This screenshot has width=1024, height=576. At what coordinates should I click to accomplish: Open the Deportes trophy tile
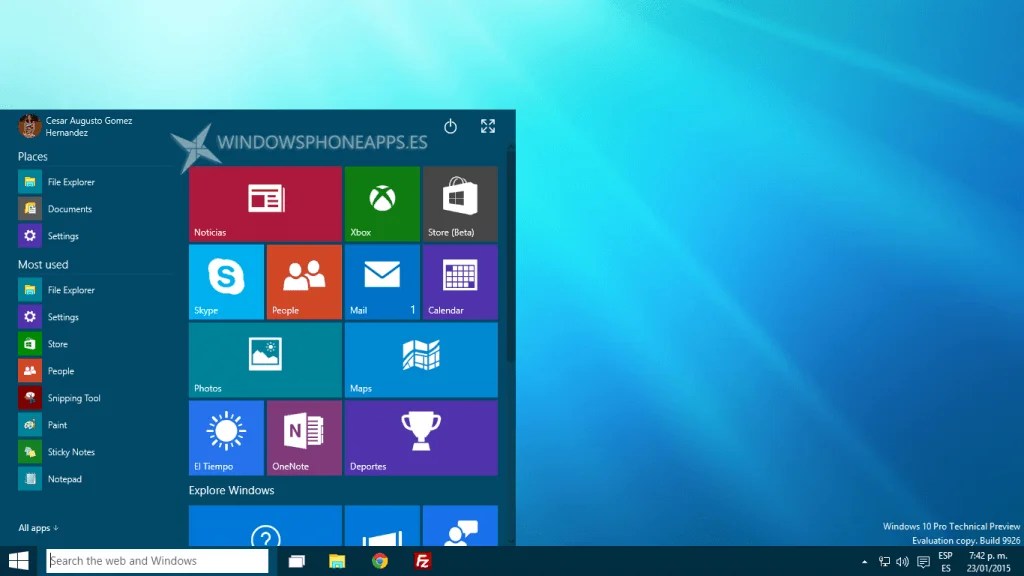click(x=420, y=437)
